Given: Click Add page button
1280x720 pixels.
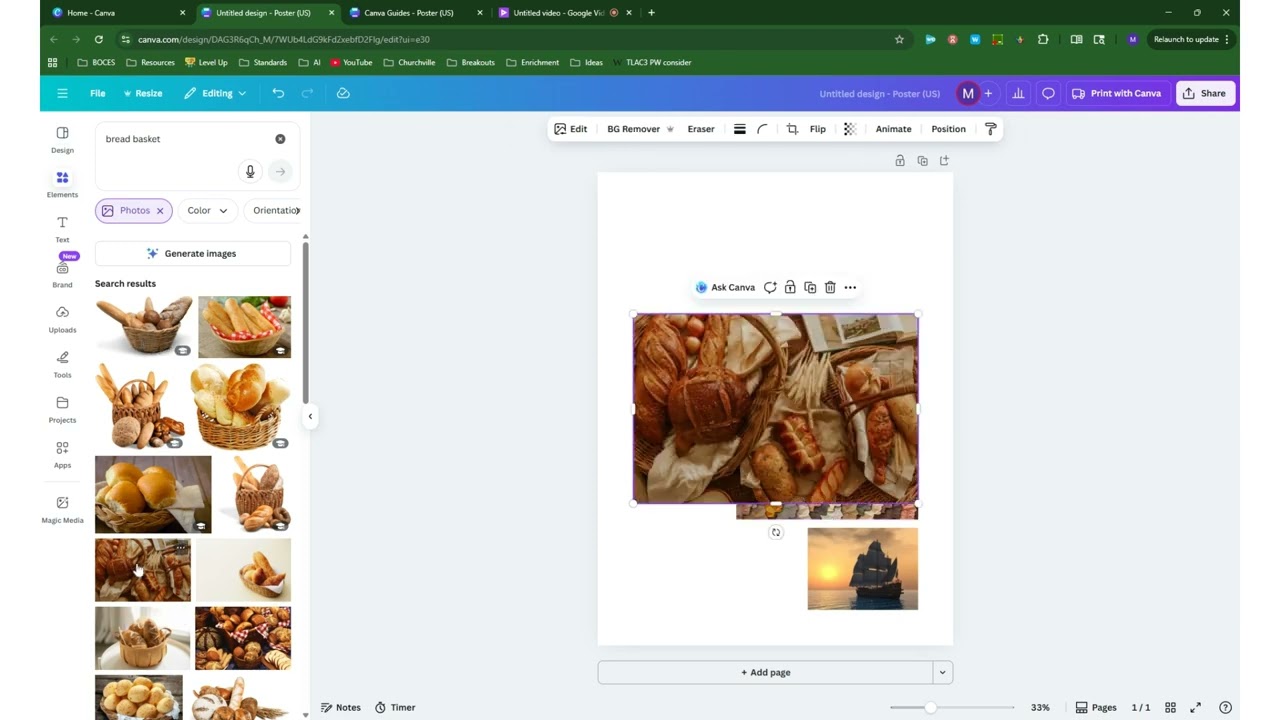Looking at the screenshot, I should (765, 672).
